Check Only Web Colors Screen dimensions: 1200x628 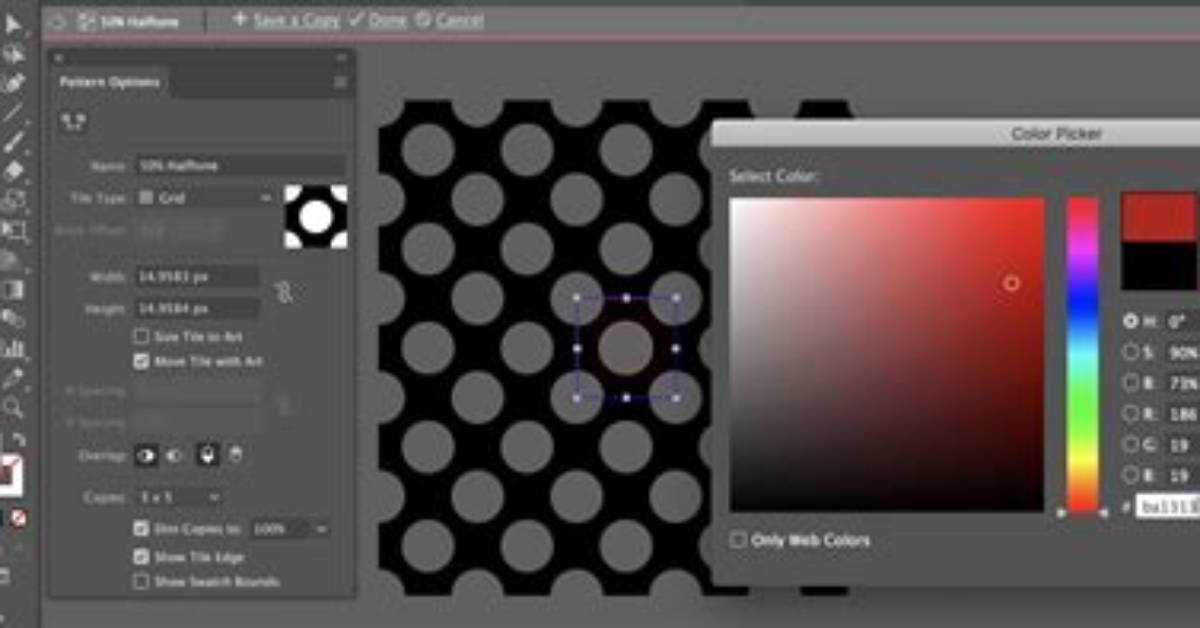click(x=738, y=540)
